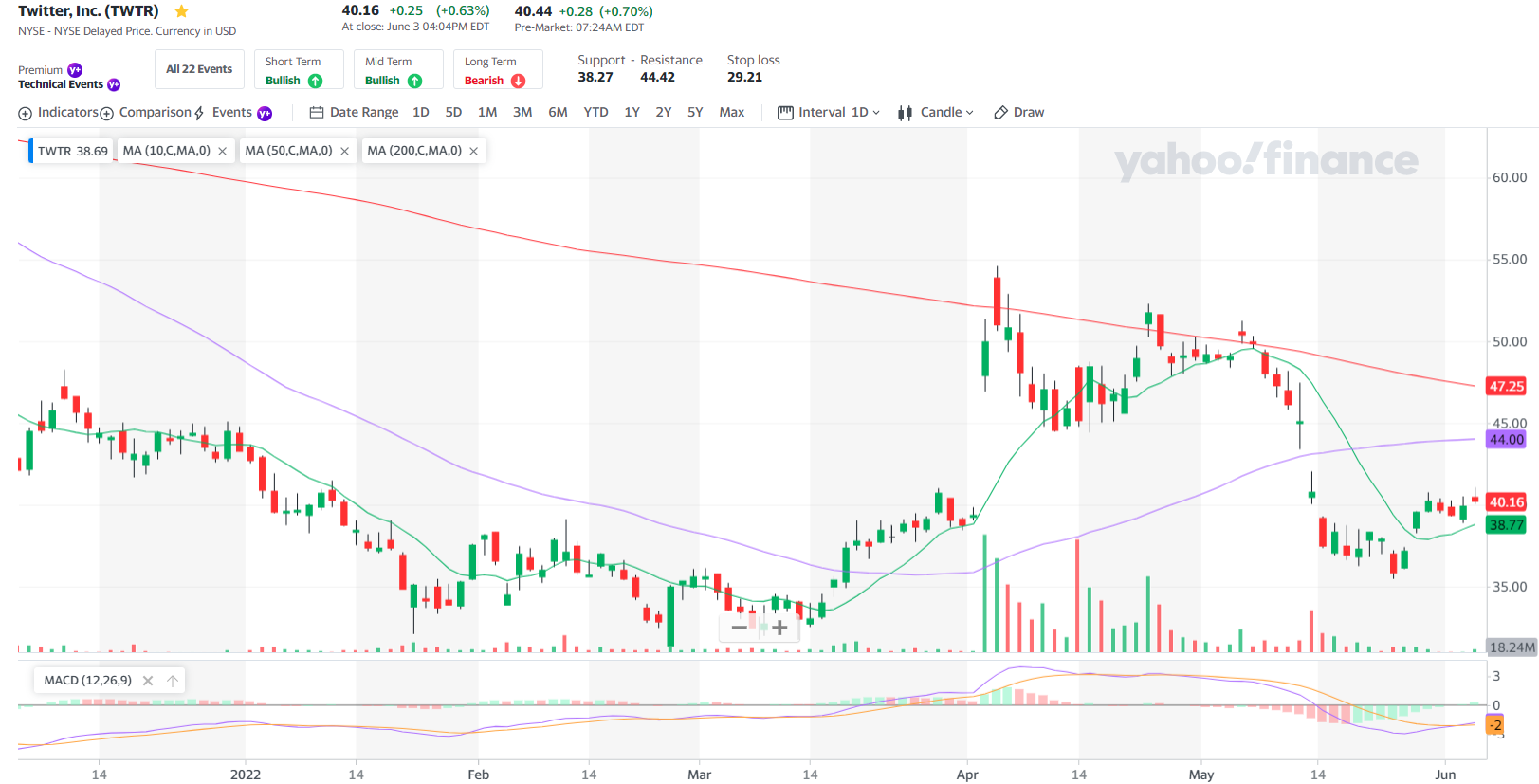Click the Events lightning bolt icon
Viewport: 1539px width, 784px height.
pos(199,113)
